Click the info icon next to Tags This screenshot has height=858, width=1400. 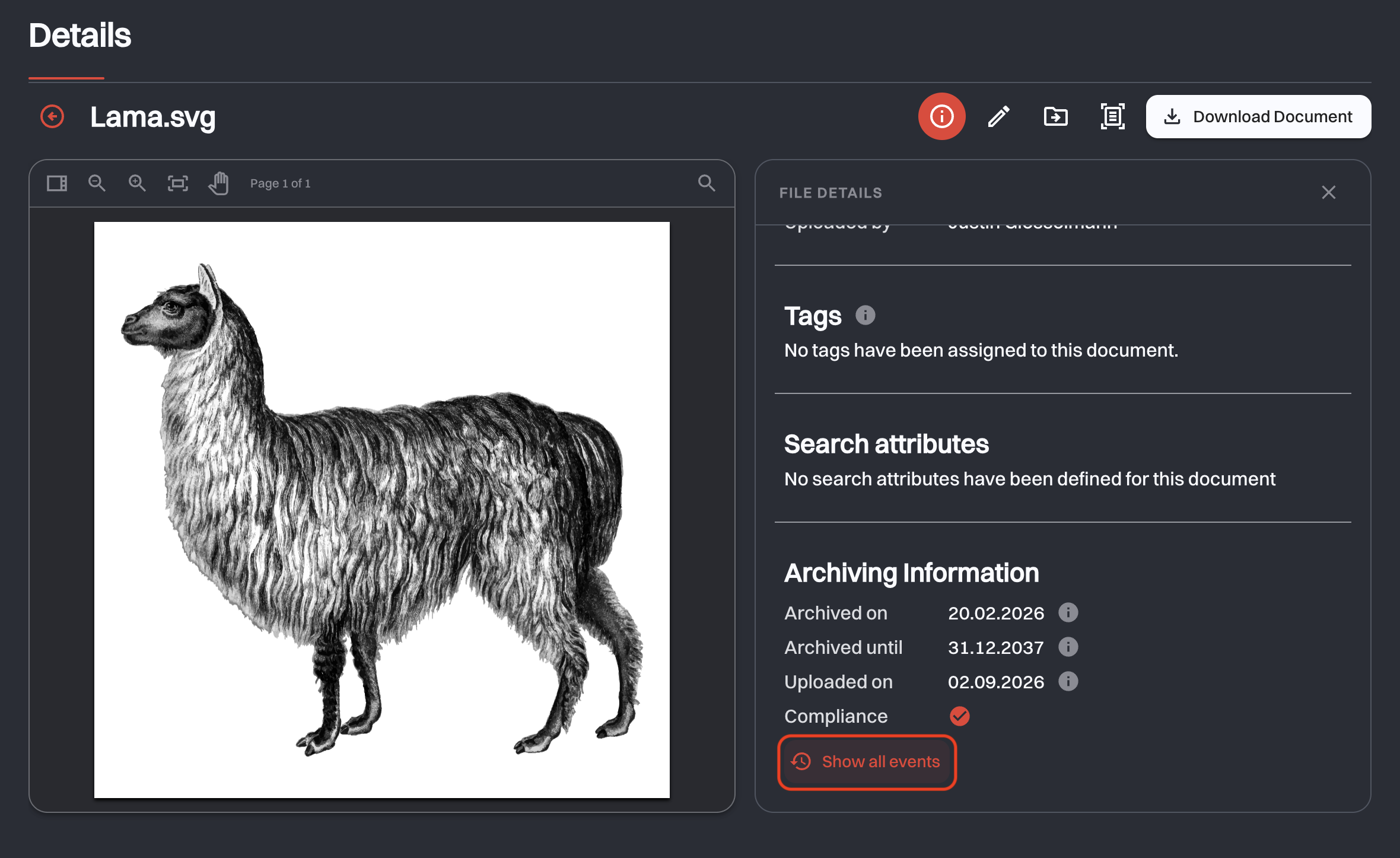(x=866, y=315)
